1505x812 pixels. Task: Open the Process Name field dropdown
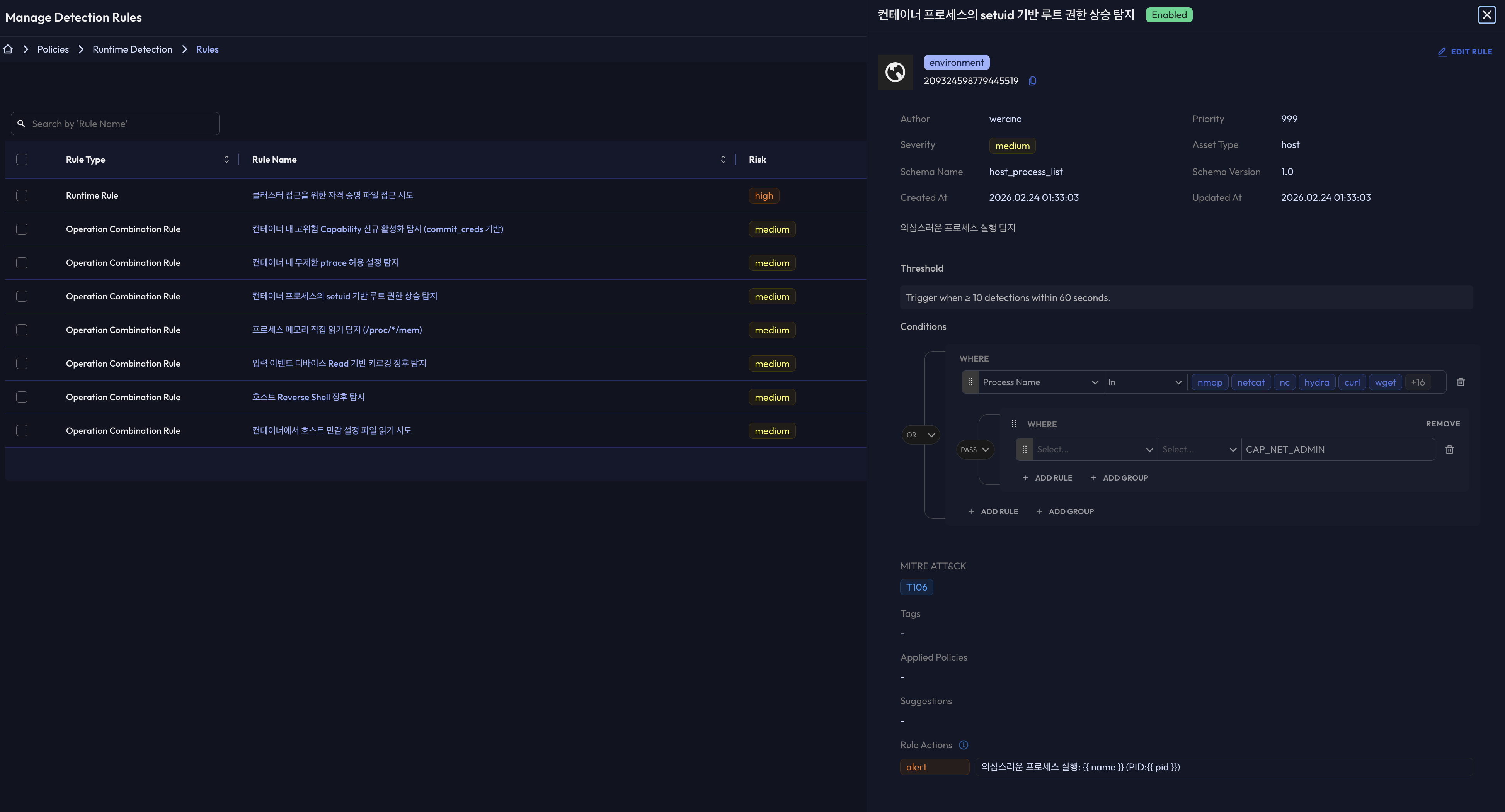[1040, 382]
